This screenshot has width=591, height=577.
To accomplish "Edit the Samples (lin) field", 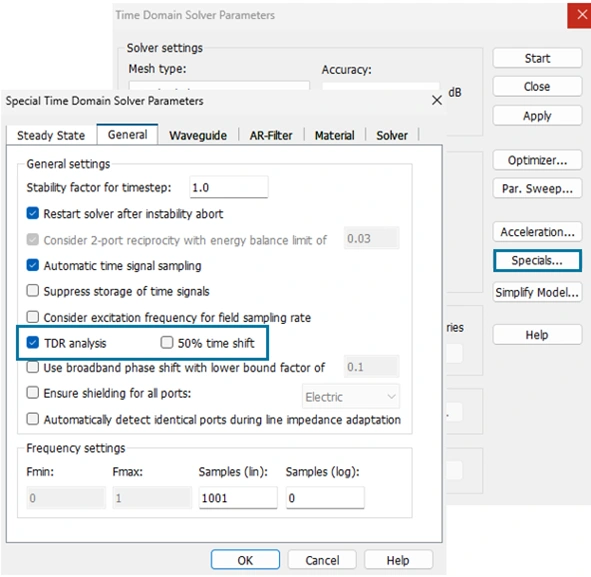I will 238,498.
